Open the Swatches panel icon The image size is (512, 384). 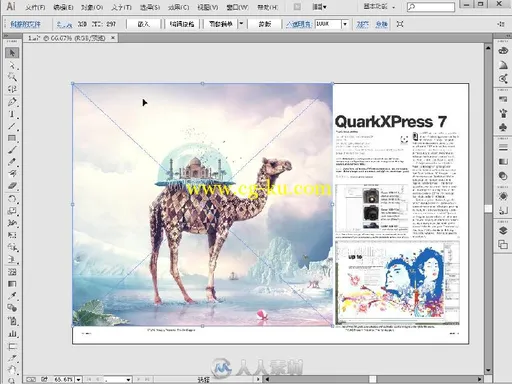pyautogui.click(x=503, y=99)
